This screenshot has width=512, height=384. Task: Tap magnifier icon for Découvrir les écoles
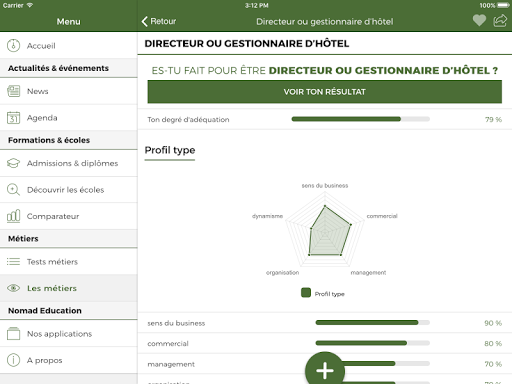pyautogui.click(x=13, y=190)
